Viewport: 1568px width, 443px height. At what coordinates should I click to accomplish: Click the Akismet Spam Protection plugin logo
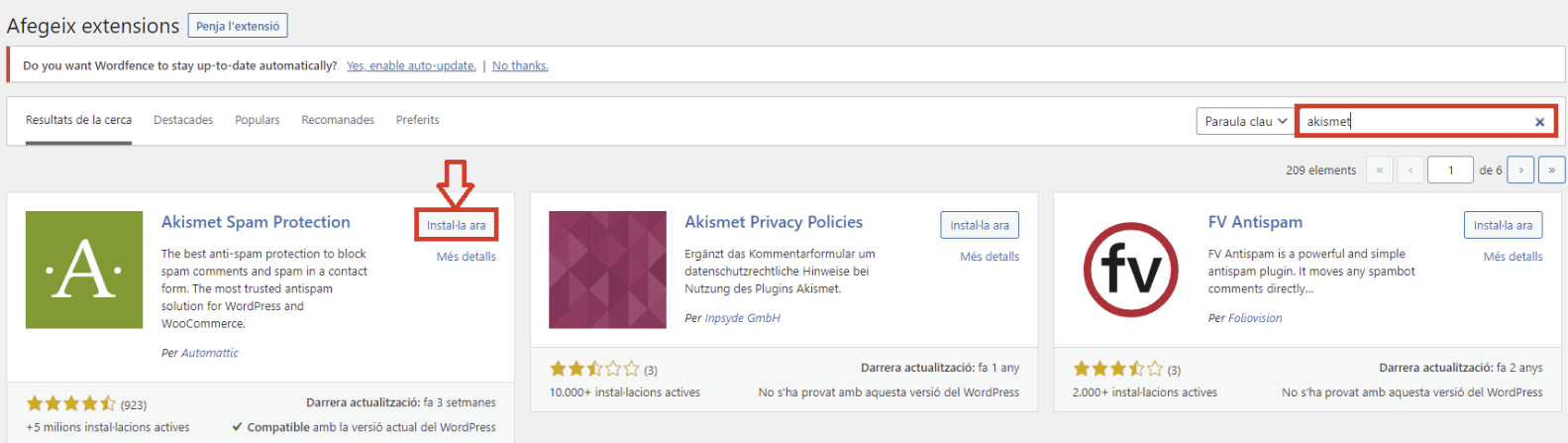tap(84, 270)
